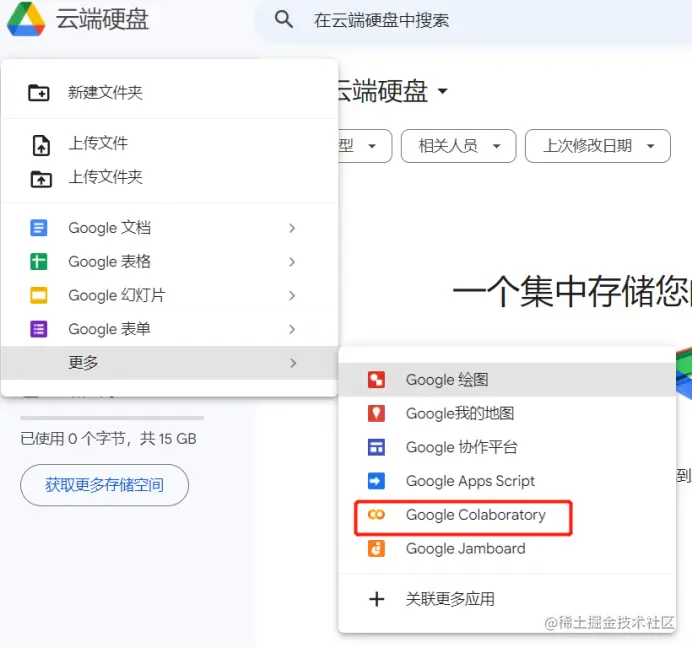Expand the 更多 submenu chevron
Screen dimensions: 693x649
(x=293, y=363)
